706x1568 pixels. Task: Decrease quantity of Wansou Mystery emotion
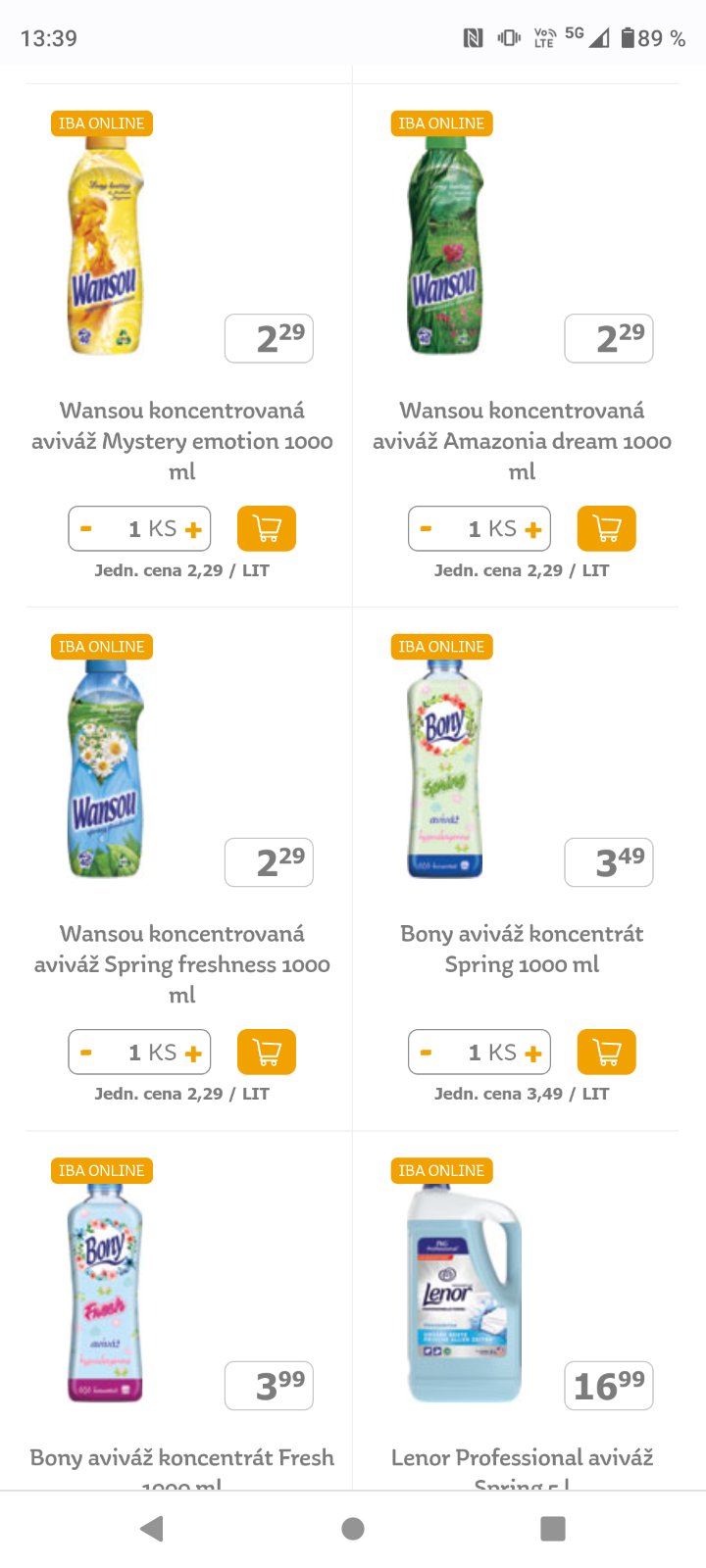click(x=86, y=529)
